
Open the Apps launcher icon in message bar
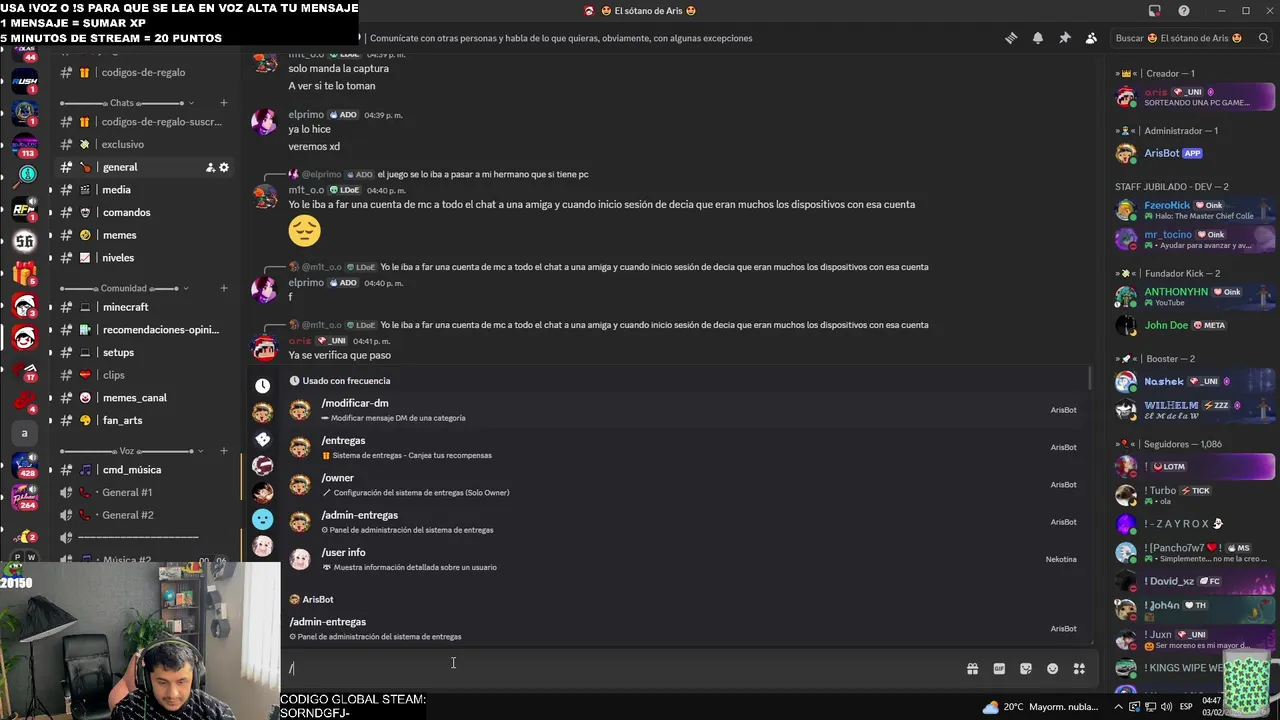click(x=1079, y=669)
